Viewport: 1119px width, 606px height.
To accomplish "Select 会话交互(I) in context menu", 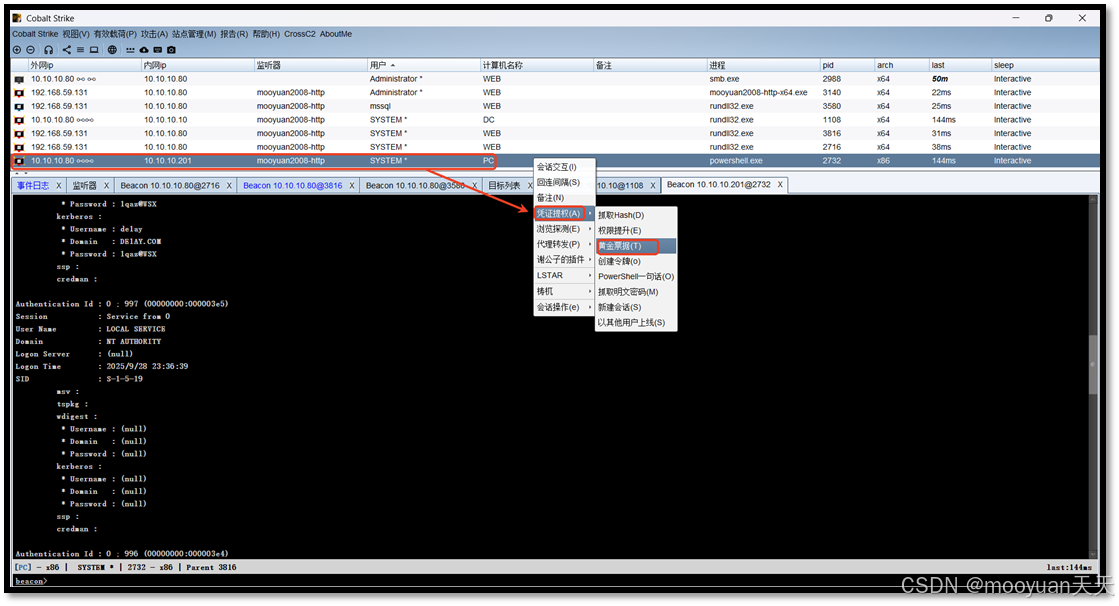I will [564, 167].
